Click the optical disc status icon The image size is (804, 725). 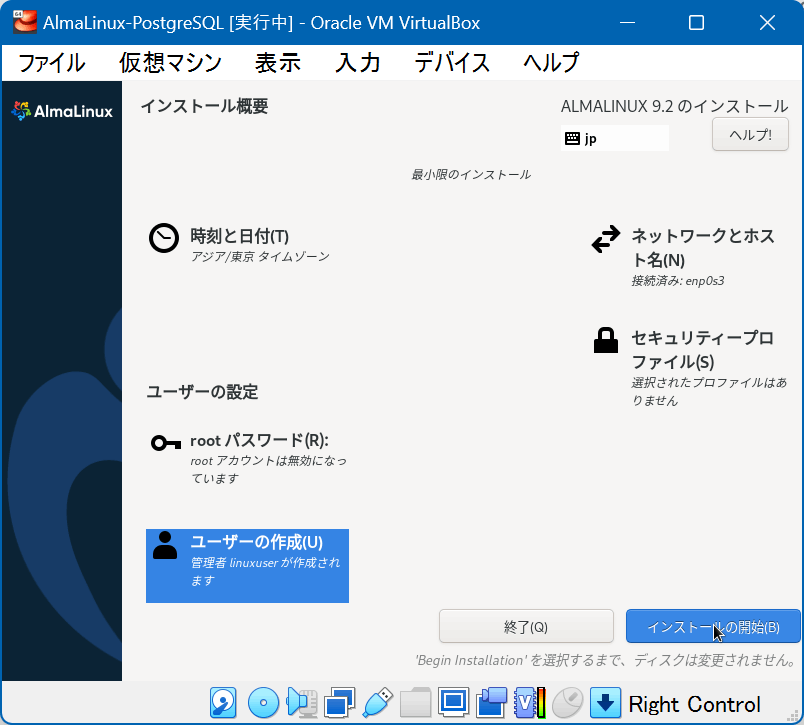tap(263, 702)
